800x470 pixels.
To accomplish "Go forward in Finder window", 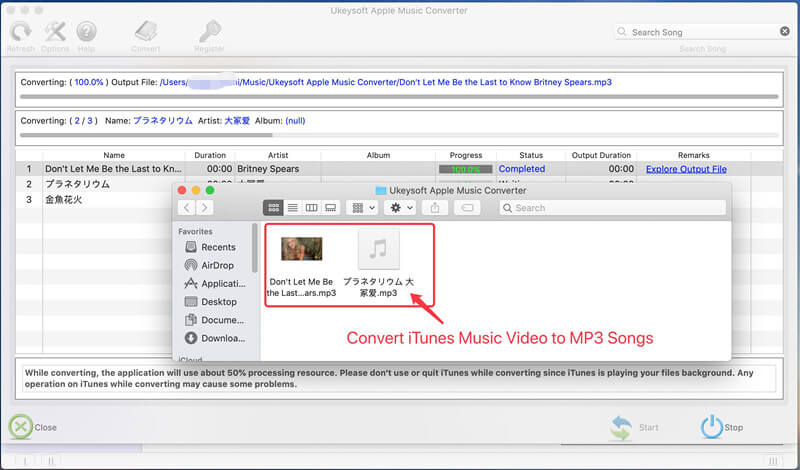I will [205, 208].
